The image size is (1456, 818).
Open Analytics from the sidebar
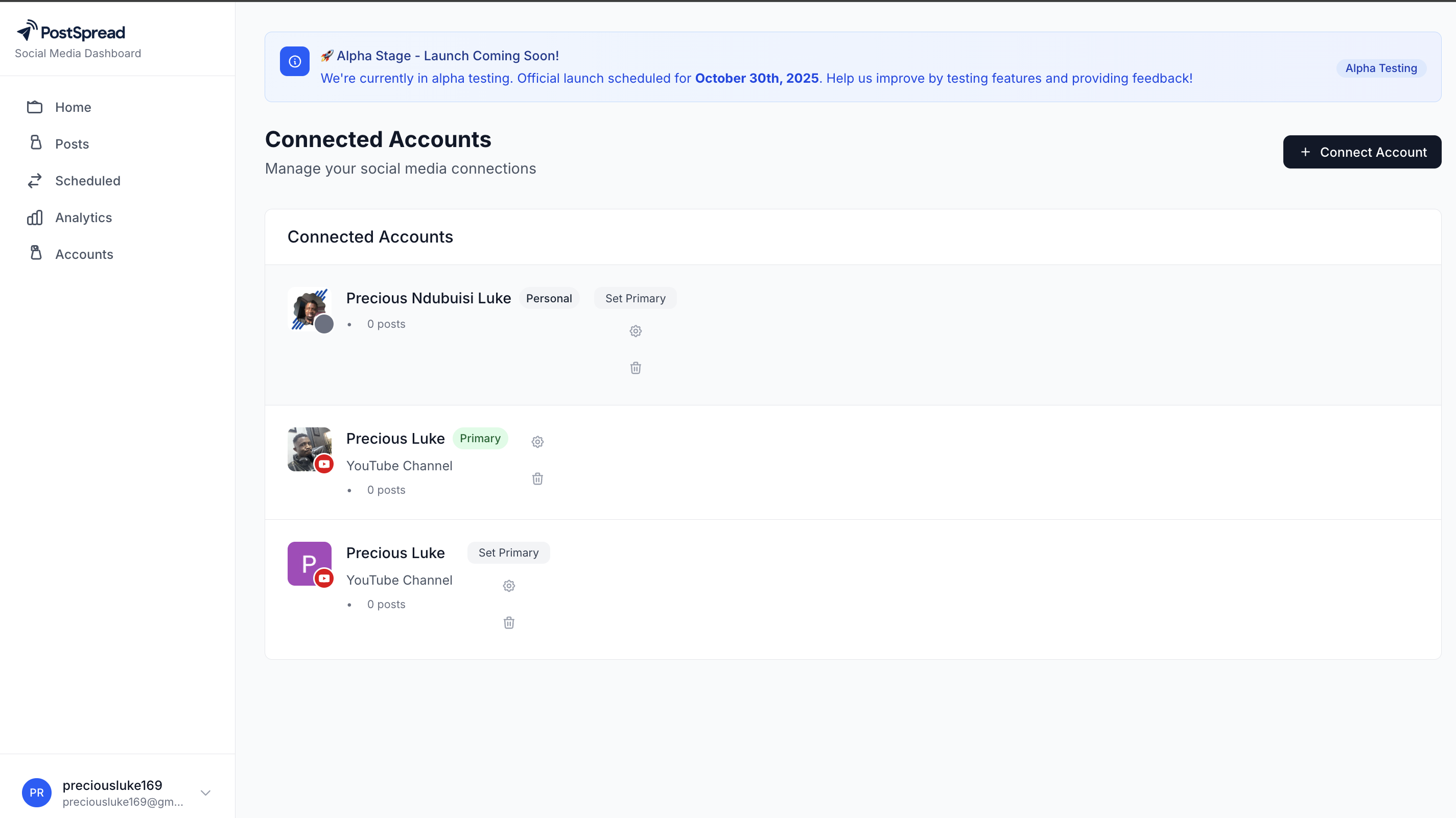83,218
